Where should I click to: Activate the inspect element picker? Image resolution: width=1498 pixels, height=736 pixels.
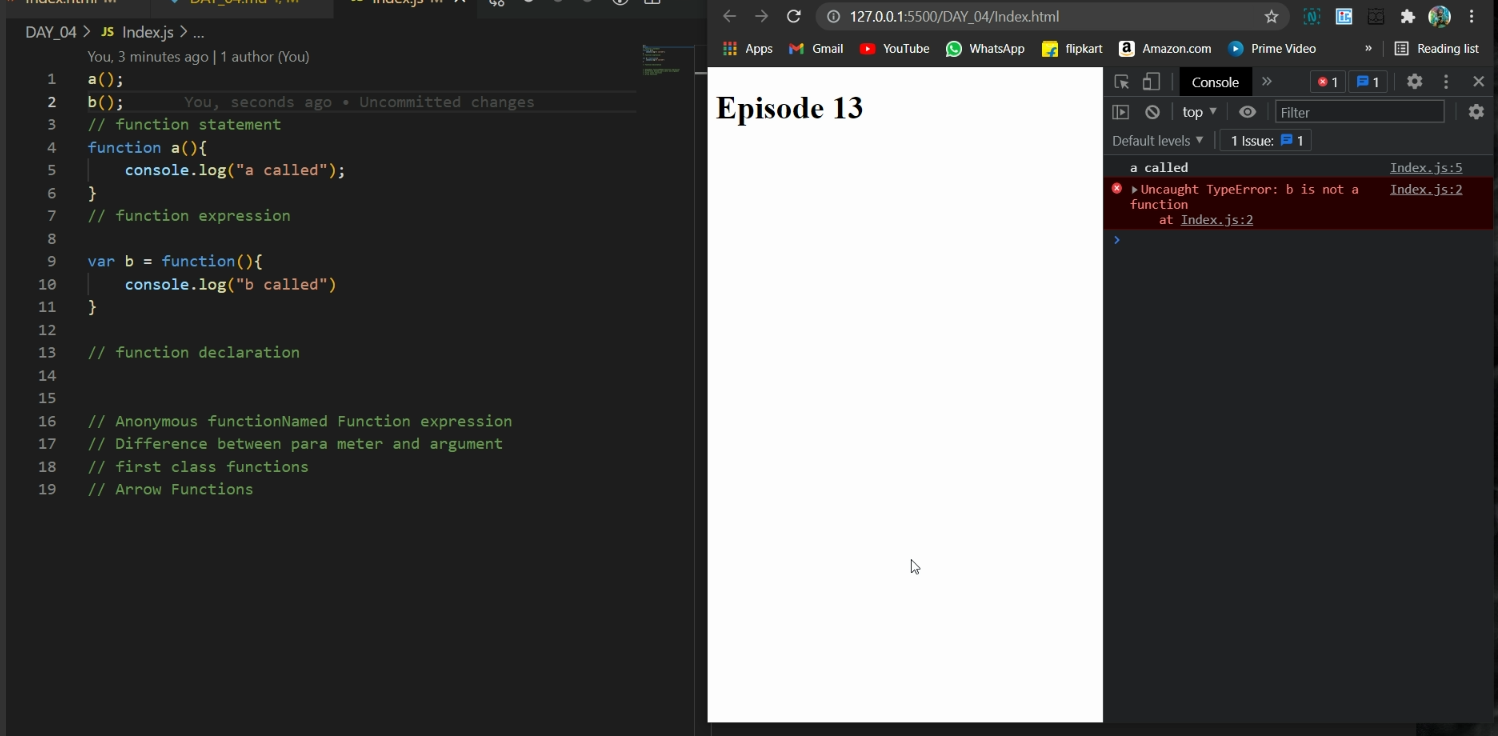point(1122,82)
